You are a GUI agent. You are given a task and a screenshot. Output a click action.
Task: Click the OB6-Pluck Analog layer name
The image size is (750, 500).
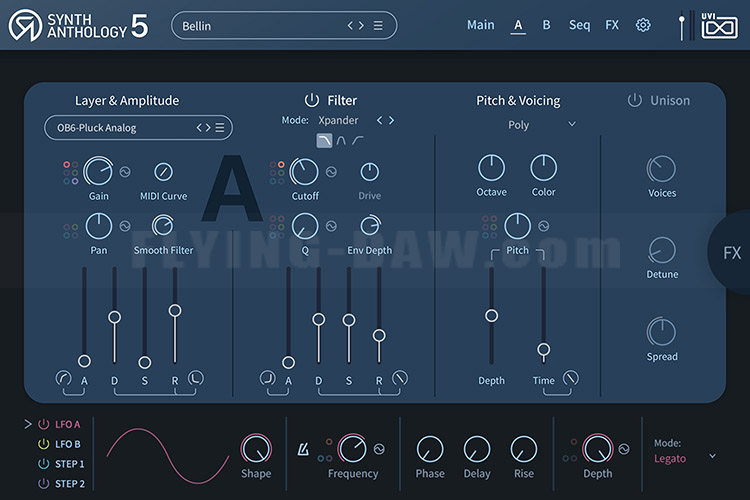point(97,128)
